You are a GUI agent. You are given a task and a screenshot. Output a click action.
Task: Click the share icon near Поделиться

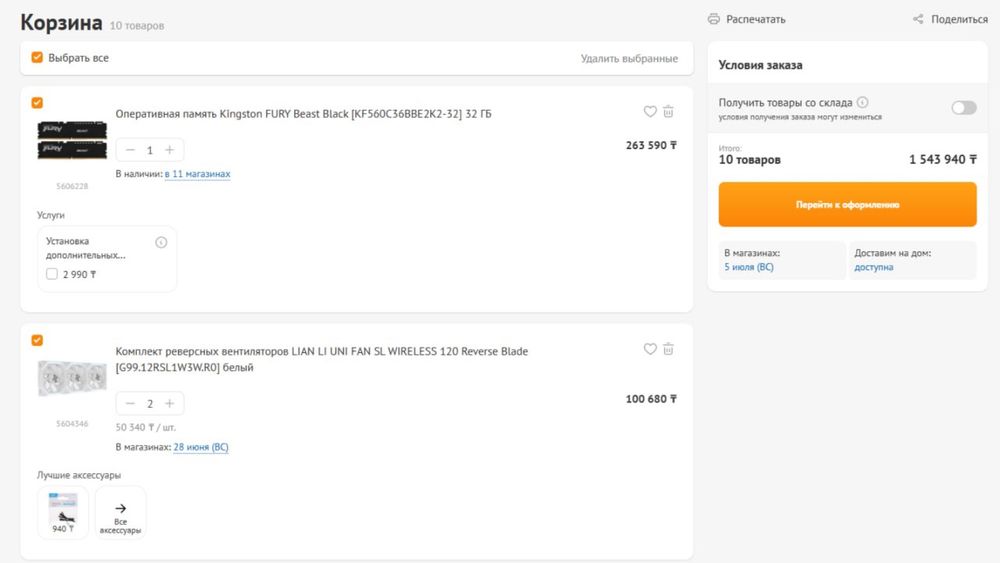click(x=918, y=19)
